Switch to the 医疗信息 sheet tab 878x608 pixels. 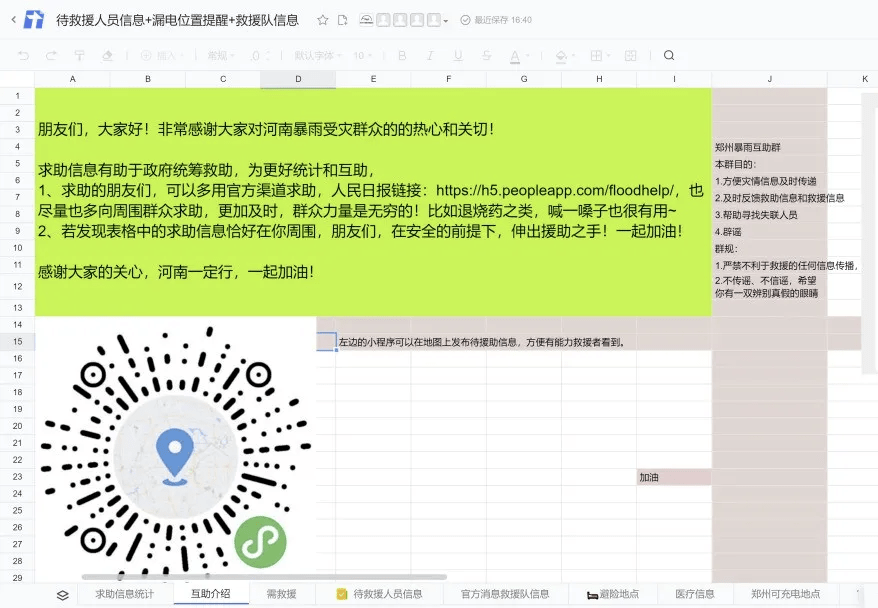pyautogui.click(x=694, y=594)
